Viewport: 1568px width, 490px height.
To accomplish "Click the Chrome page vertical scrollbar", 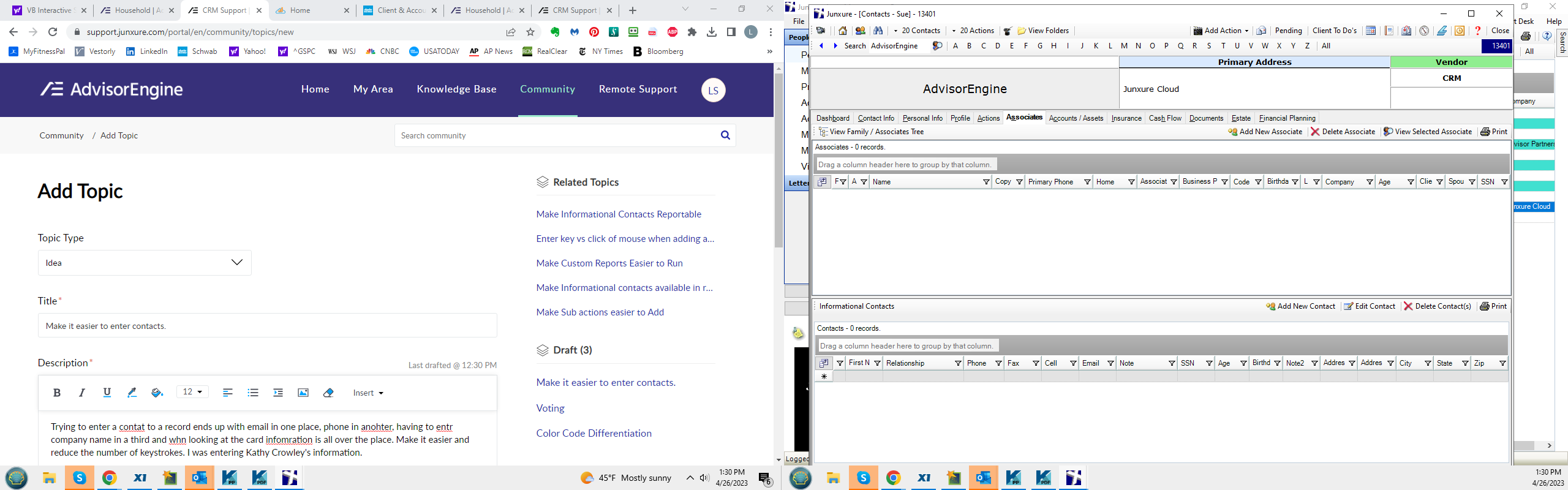I will click(778, 159).
